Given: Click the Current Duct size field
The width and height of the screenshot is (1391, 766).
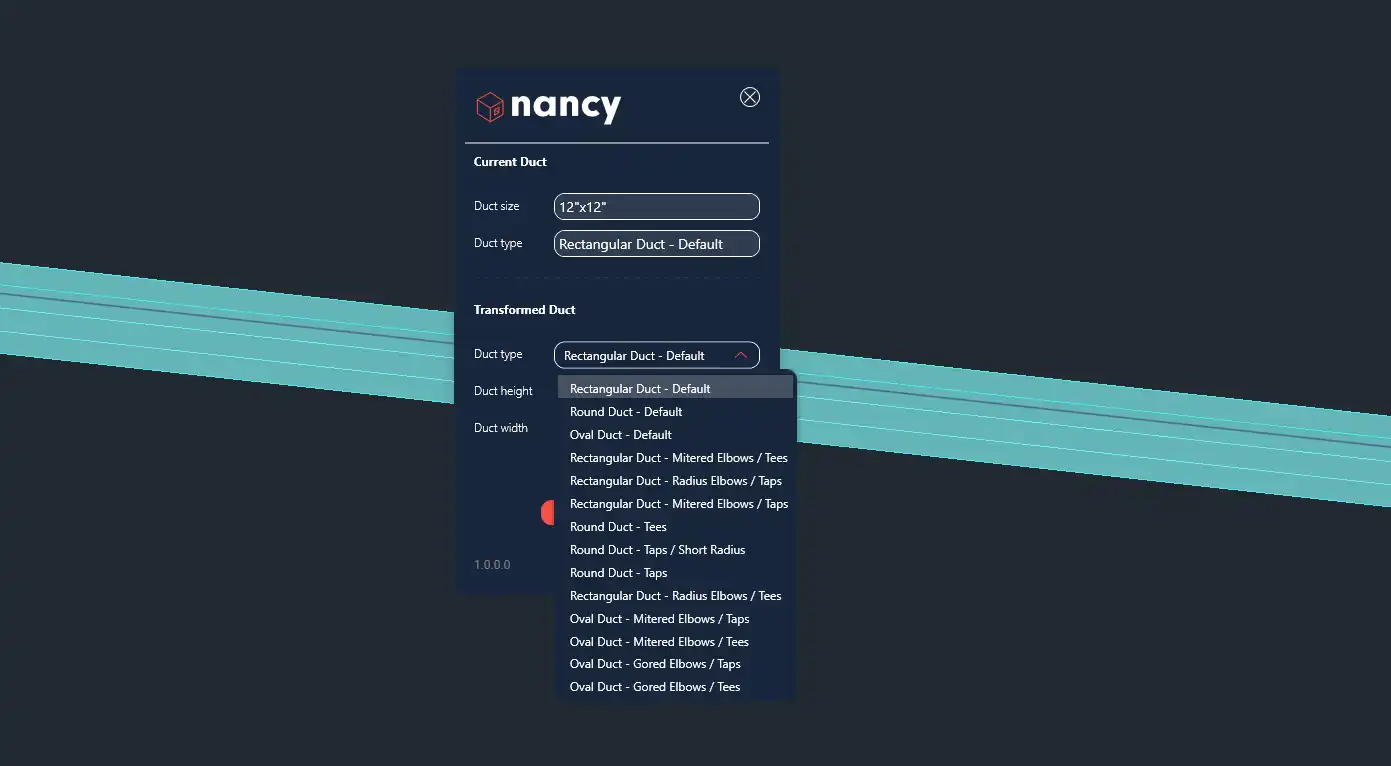Looking at the screenshot, I should [x=656, y=207].
